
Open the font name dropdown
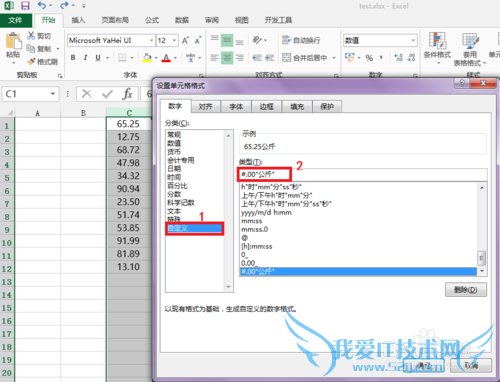(152, 41)
